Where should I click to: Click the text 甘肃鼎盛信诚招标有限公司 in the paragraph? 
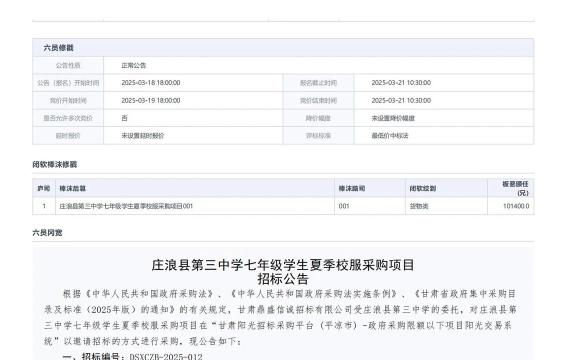pyautogui.click(x=295, y=310)
